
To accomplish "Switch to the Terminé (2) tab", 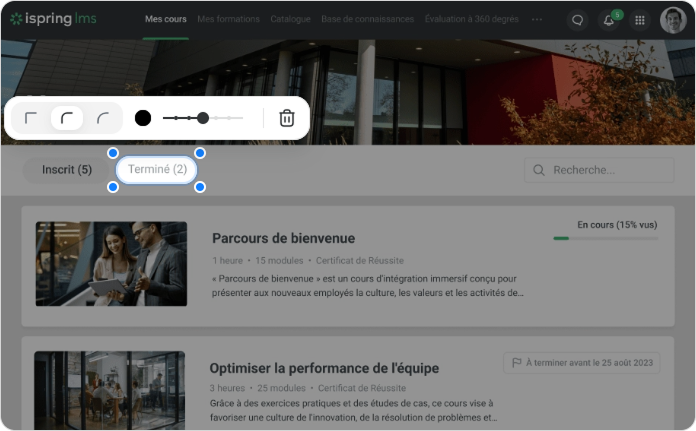I will [x=157, y=170].
